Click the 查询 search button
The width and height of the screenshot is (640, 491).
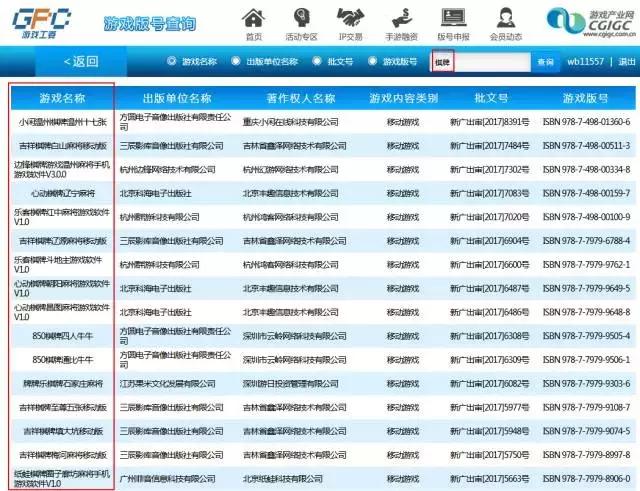click(x=545, y=62)
